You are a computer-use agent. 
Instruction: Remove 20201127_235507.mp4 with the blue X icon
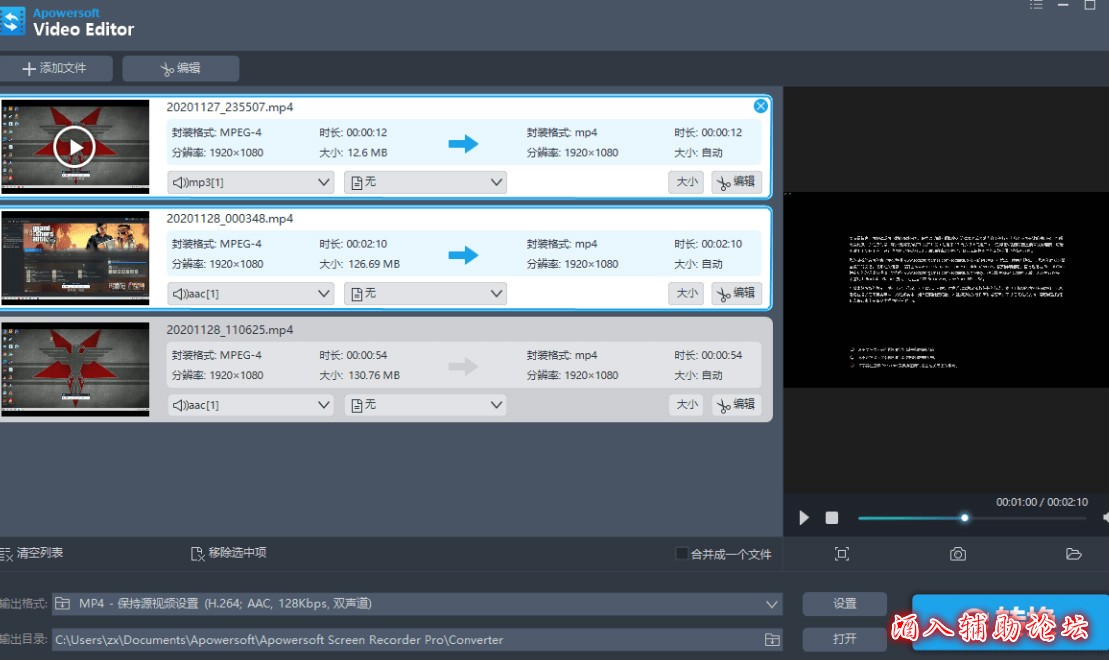[x=761, y=106]
